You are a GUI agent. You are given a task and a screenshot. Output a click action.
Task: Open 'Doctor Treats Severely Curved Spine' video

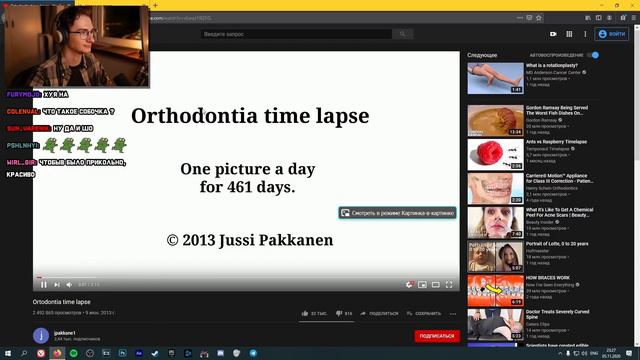click(x=496, y=324)
